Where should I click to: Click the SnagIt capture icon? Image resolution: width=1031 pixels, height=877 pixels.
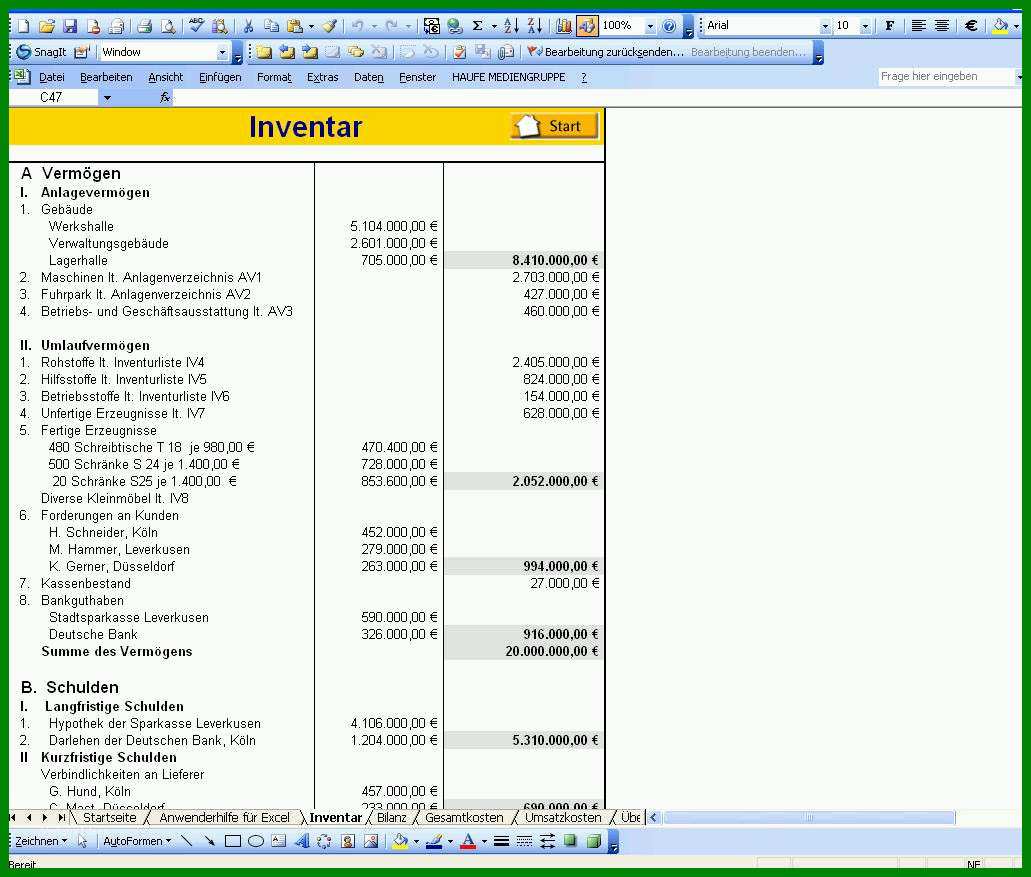pyautogui.click(x=42, y=52)
